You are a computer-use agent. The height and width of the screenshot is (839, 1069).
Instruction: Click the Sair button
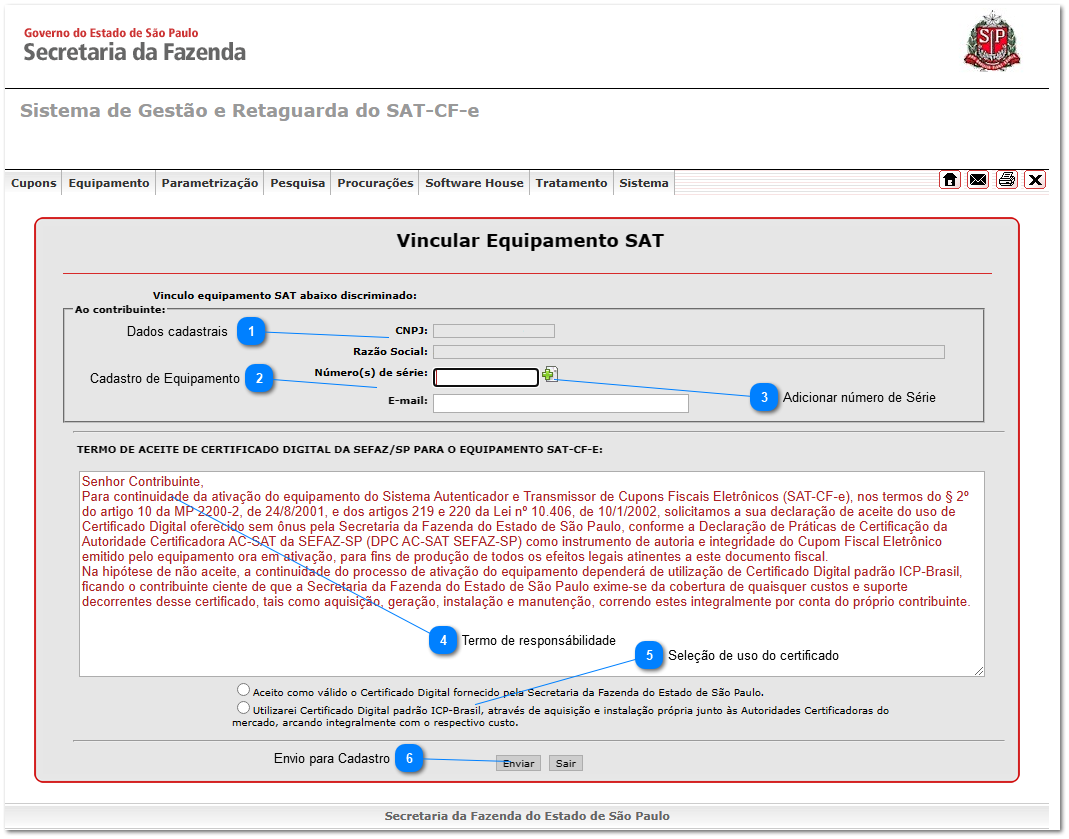click(x=565, y=761)
